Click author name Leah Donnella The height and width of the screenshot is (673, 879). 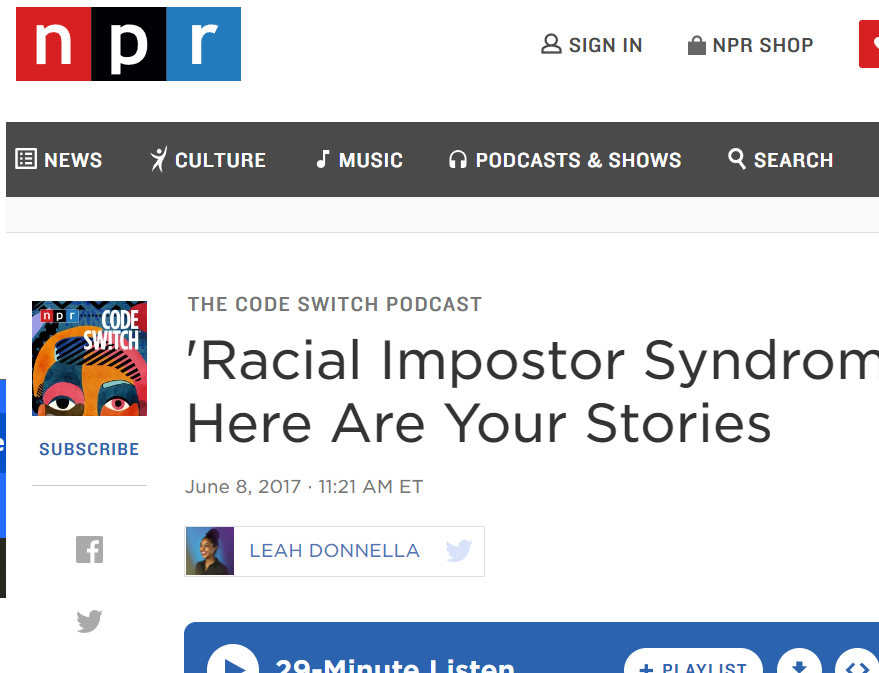(x=335, y=551)
